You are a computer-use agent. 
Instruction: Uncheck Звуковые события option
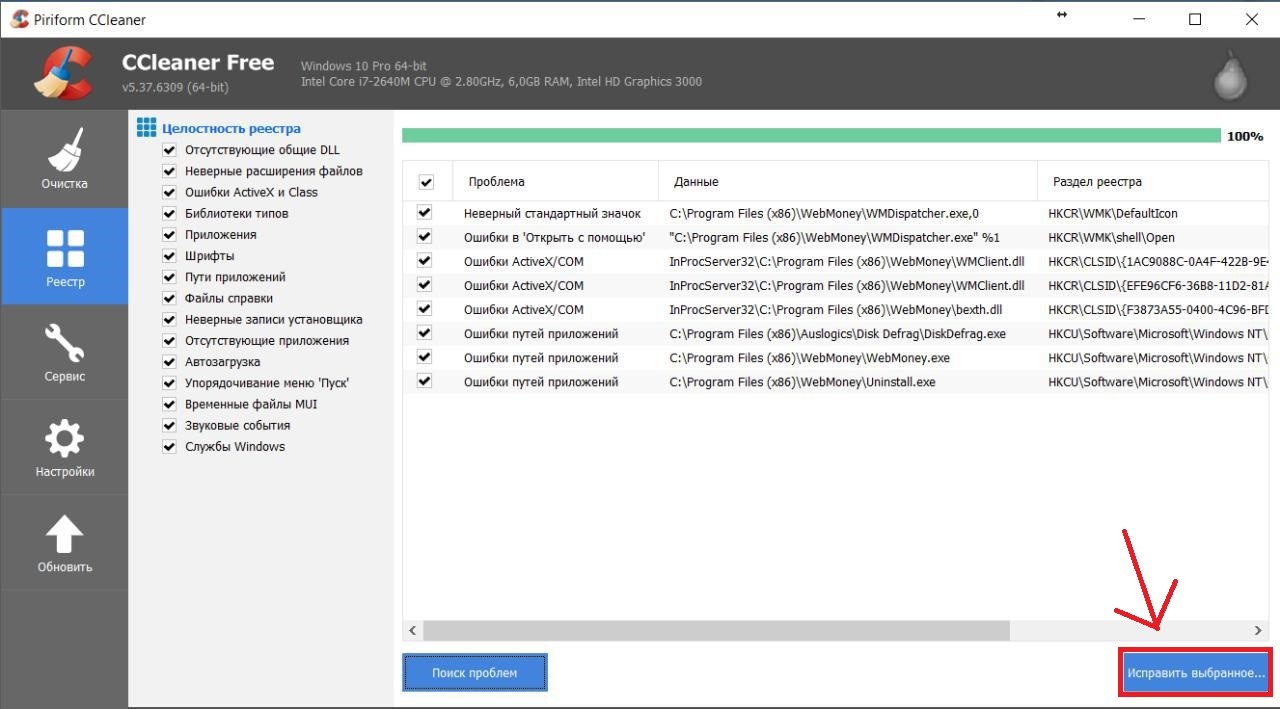[169, 425]
